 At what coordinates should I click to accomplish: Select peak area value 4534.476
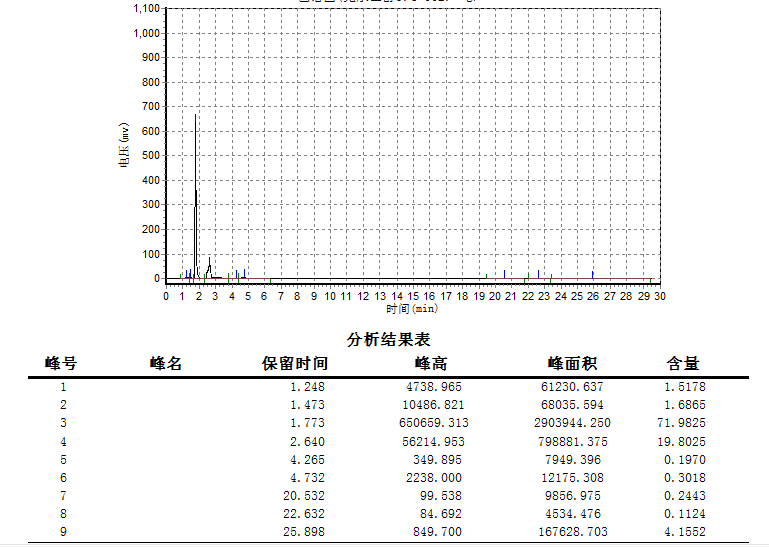pyautogui.click(x=572, y=514)
